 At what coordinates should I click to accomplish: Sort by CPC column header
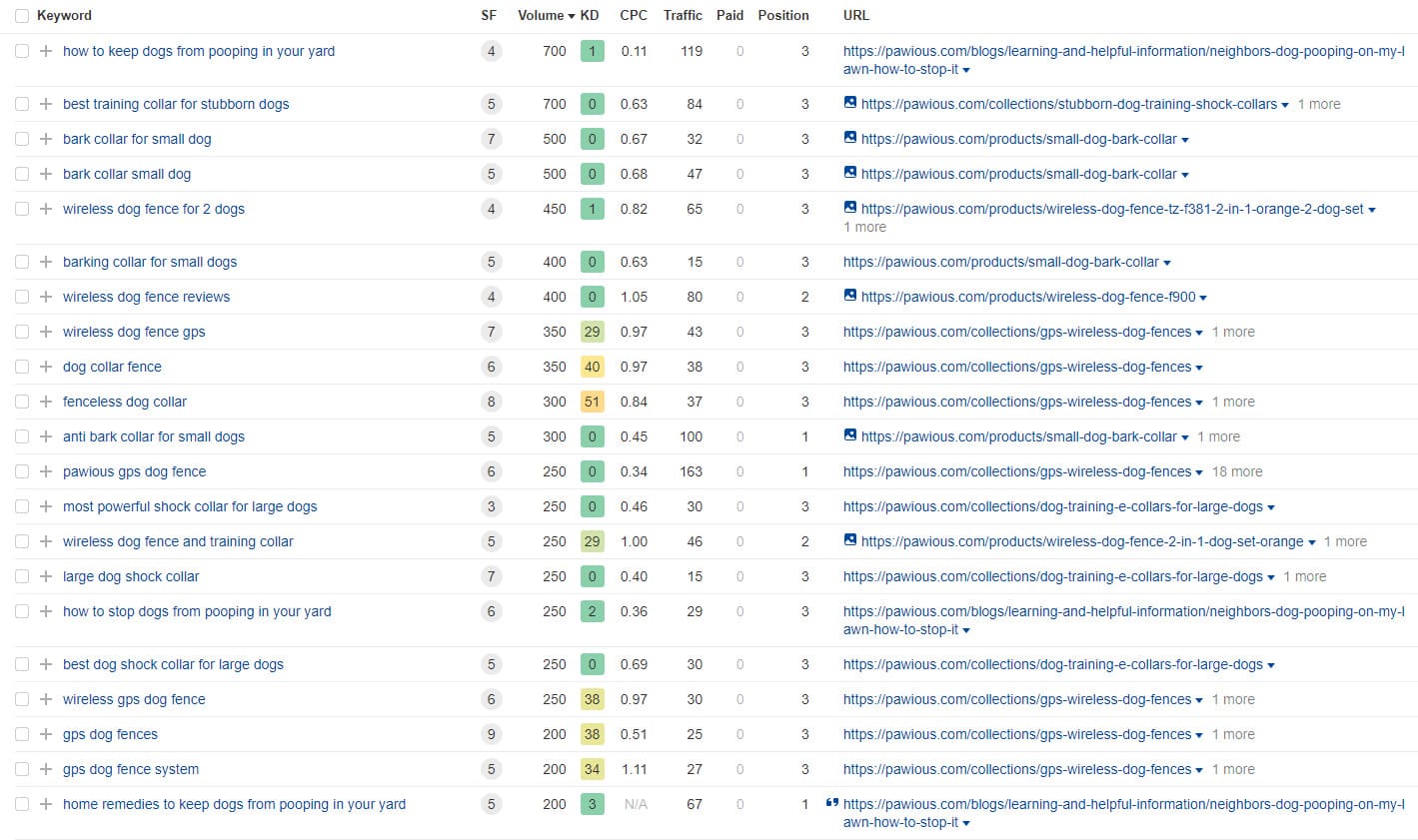634,15
